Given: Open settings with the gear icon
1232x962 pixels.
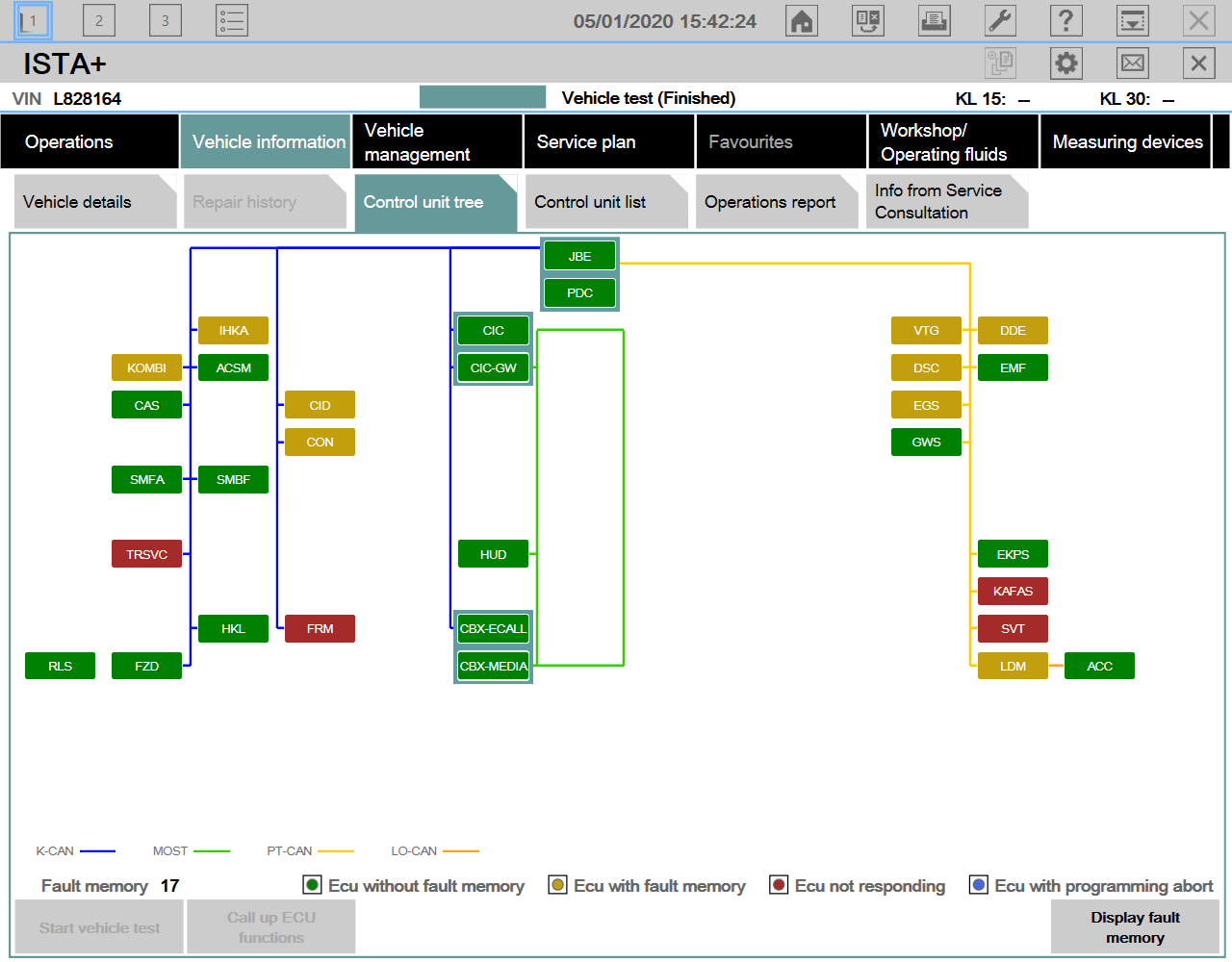Looking at the screenshot, I should (1066, 63).
